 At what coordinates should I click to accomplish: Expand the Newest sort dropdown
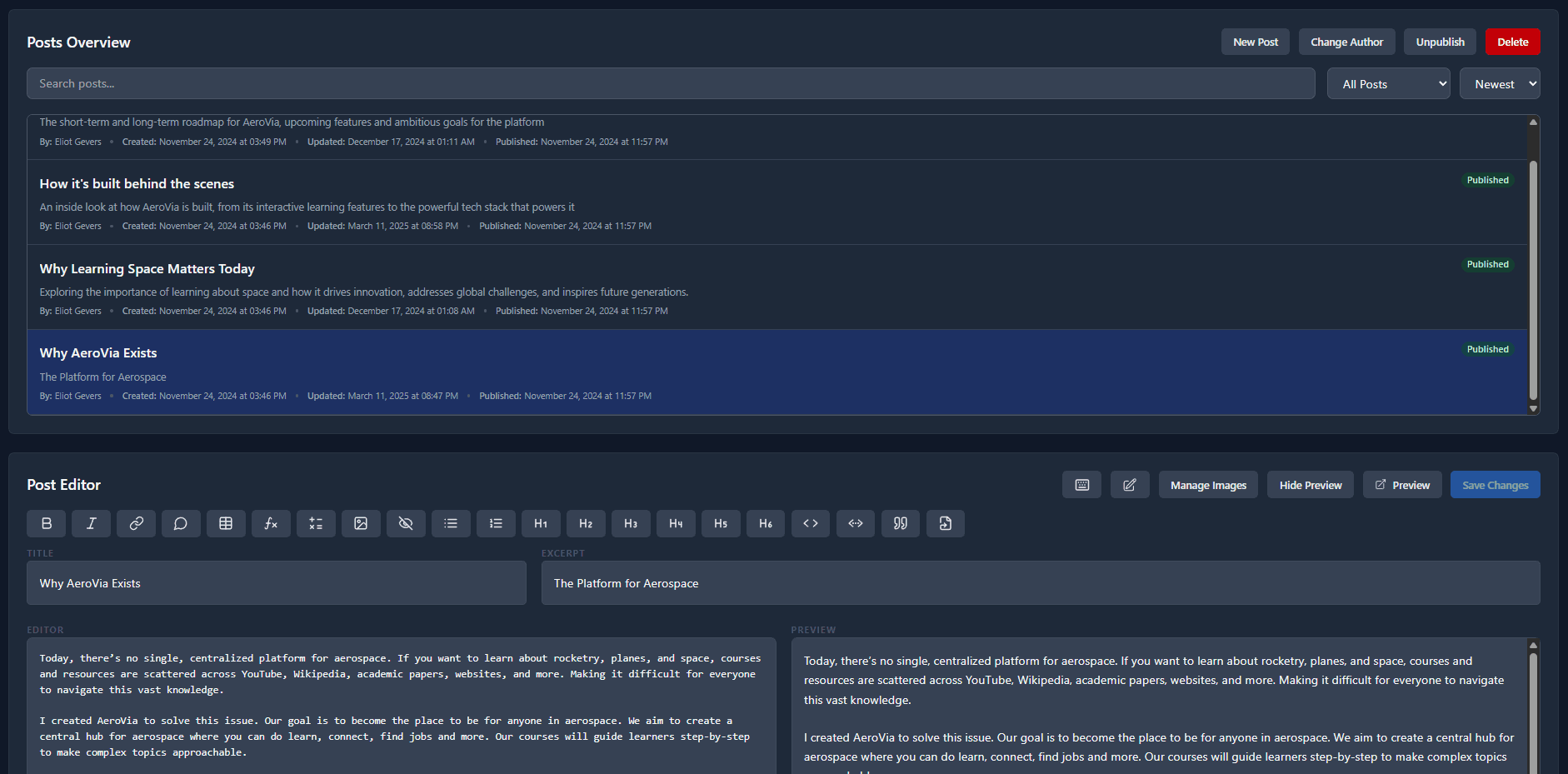pos(1499,84)
